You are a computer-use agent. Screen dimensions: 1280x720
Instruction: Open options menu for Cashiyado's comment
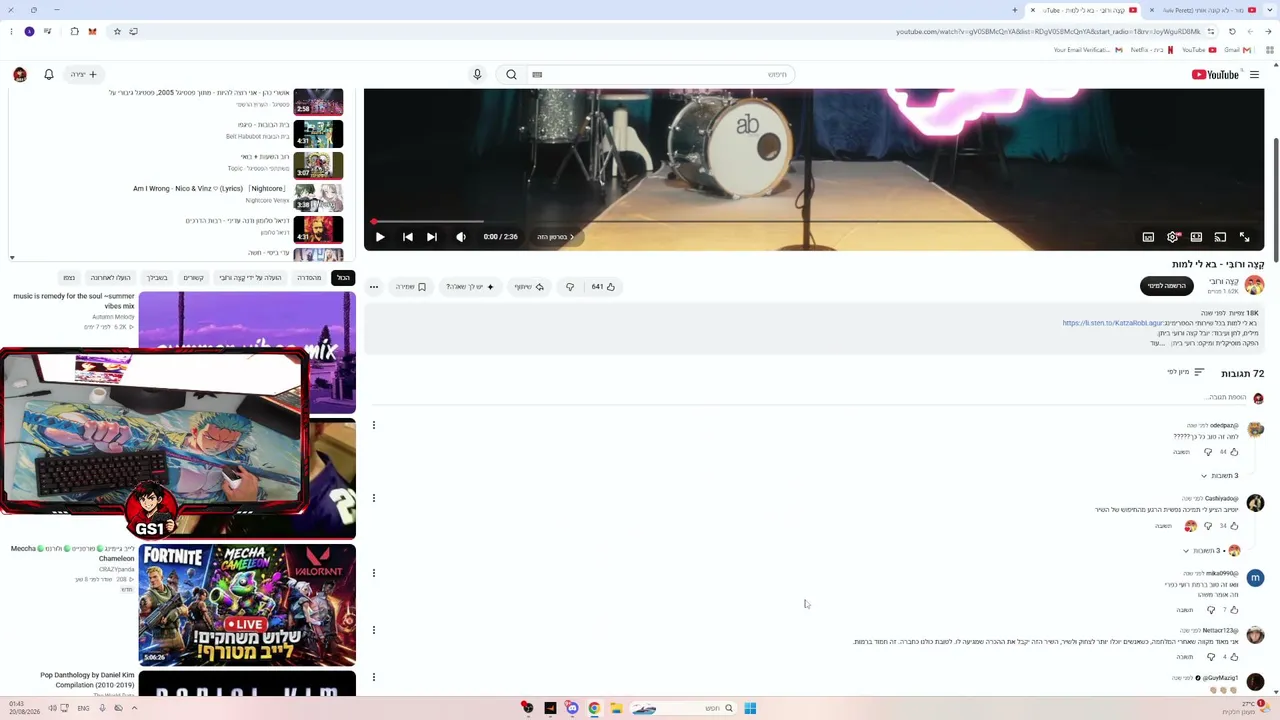(x=374, y=498)
